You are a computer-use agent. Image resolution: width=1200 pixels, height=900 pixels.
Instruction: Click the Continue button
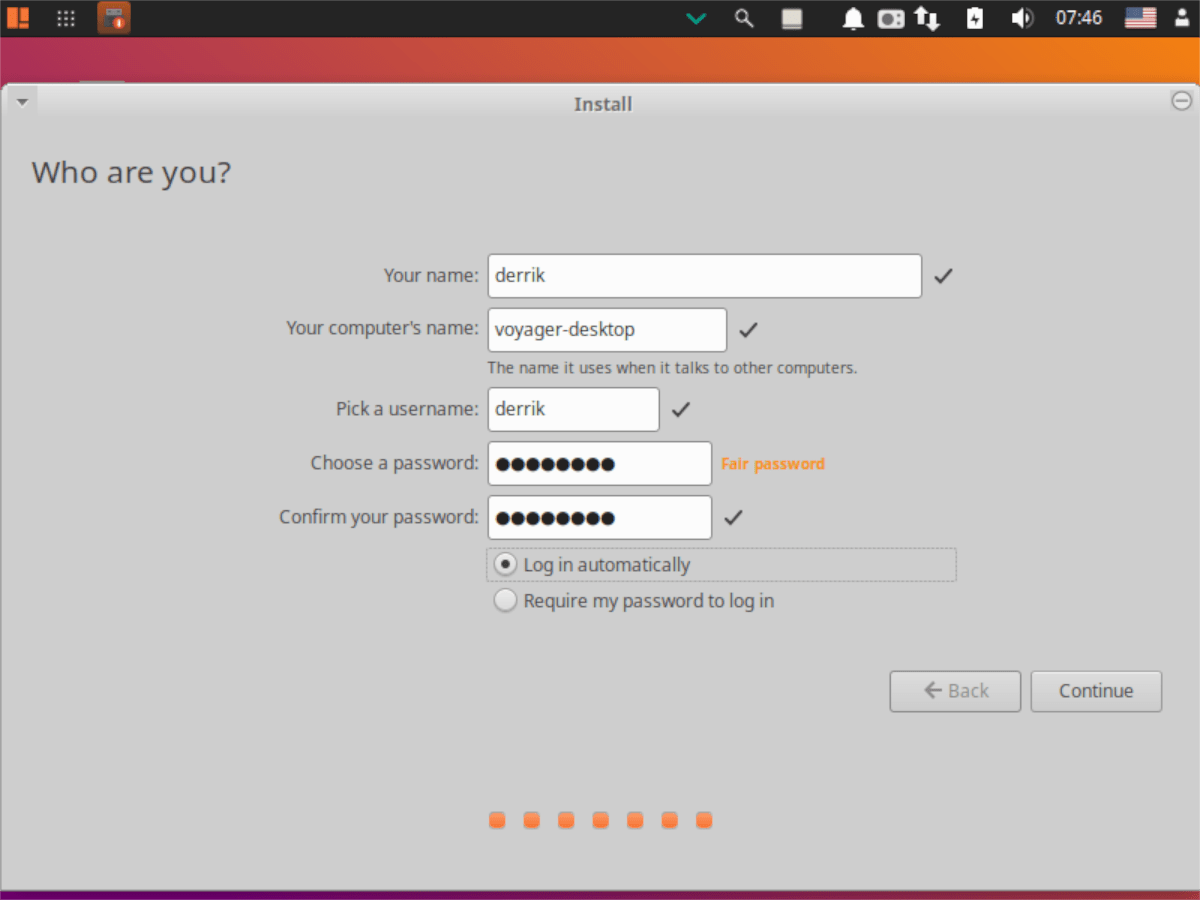[x=1096, y=691]
